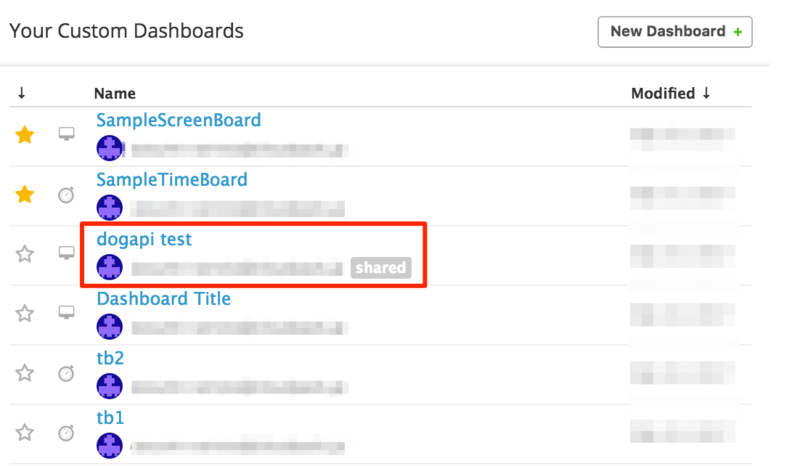
Task: Sort by the starred column arrow
Action: click(21, 93)
